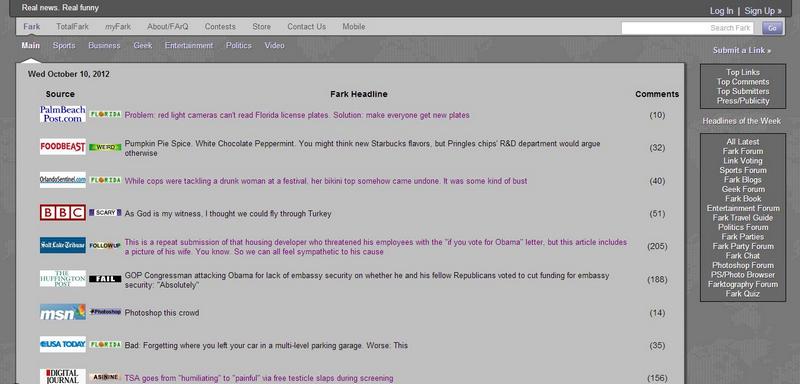Open the TSA testicle slaps headline
Viewport: 800px width, 384px height.
259,378
